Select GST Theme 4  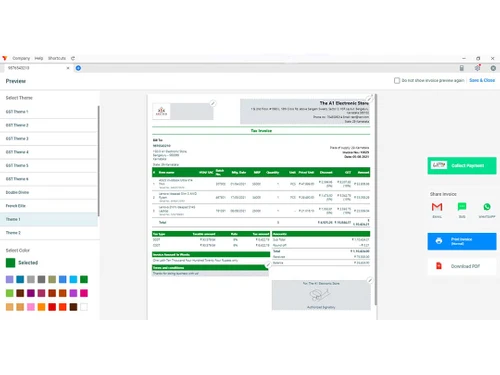49,152
